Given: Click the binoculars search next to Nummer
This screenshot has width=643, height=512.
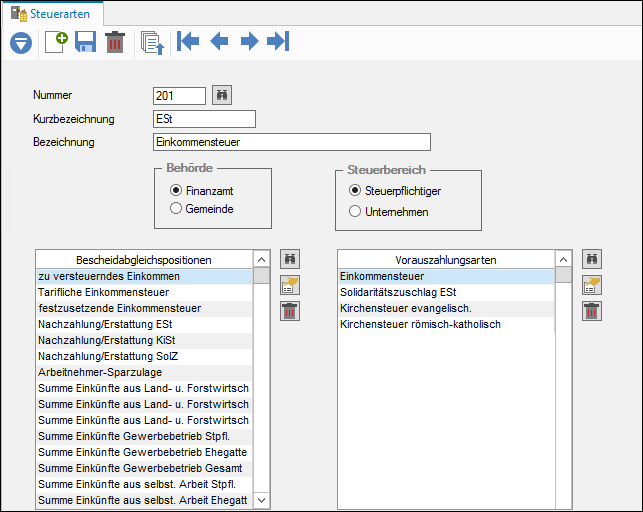Looking at the screenshot, I should 222,95.
